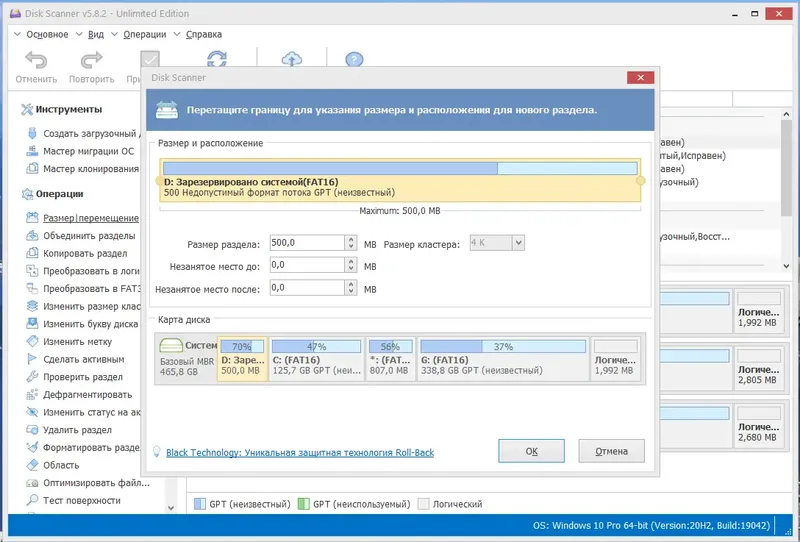Open the Справка menu
The height and width of the screenshot is (542, 800).
pyautogui.click(x=204, y=34)
